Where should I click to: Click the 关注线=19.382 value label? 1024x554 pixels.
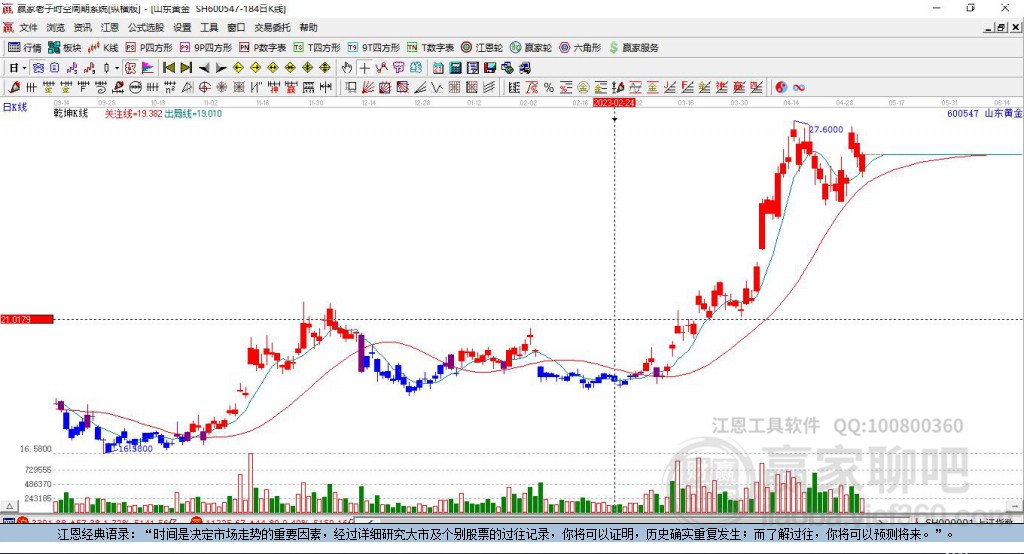point(133,114)
